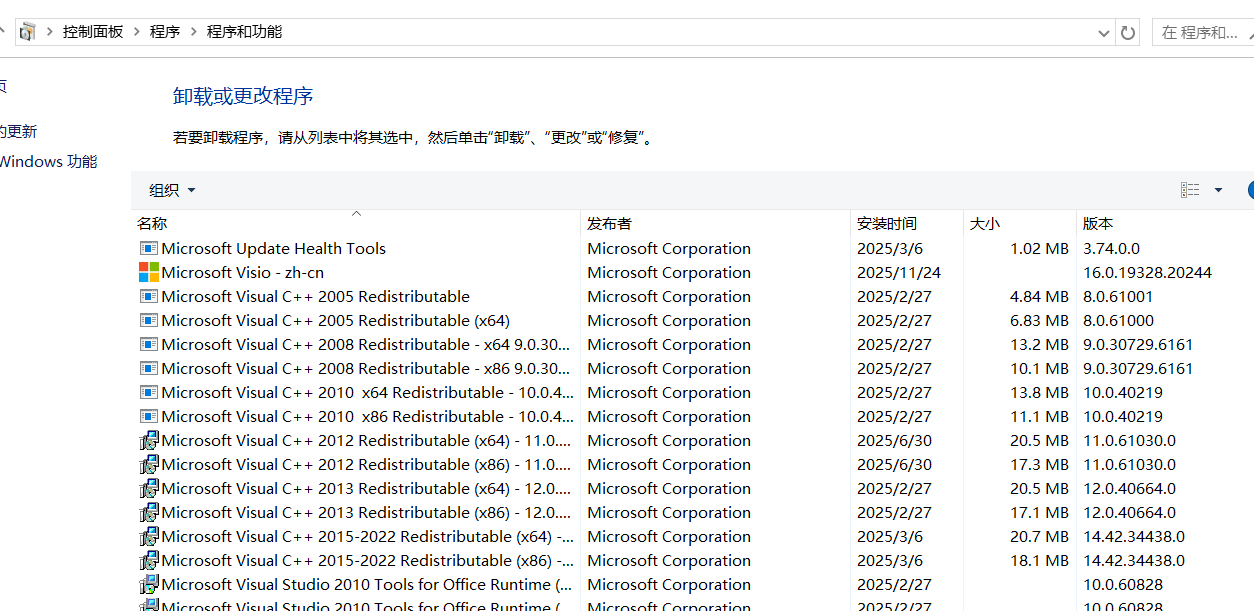Image resolution: width=1254 pixels, height=611 pixels.
Task: Click version 10.0.60828 in last full row
Action: point(1123,584)
